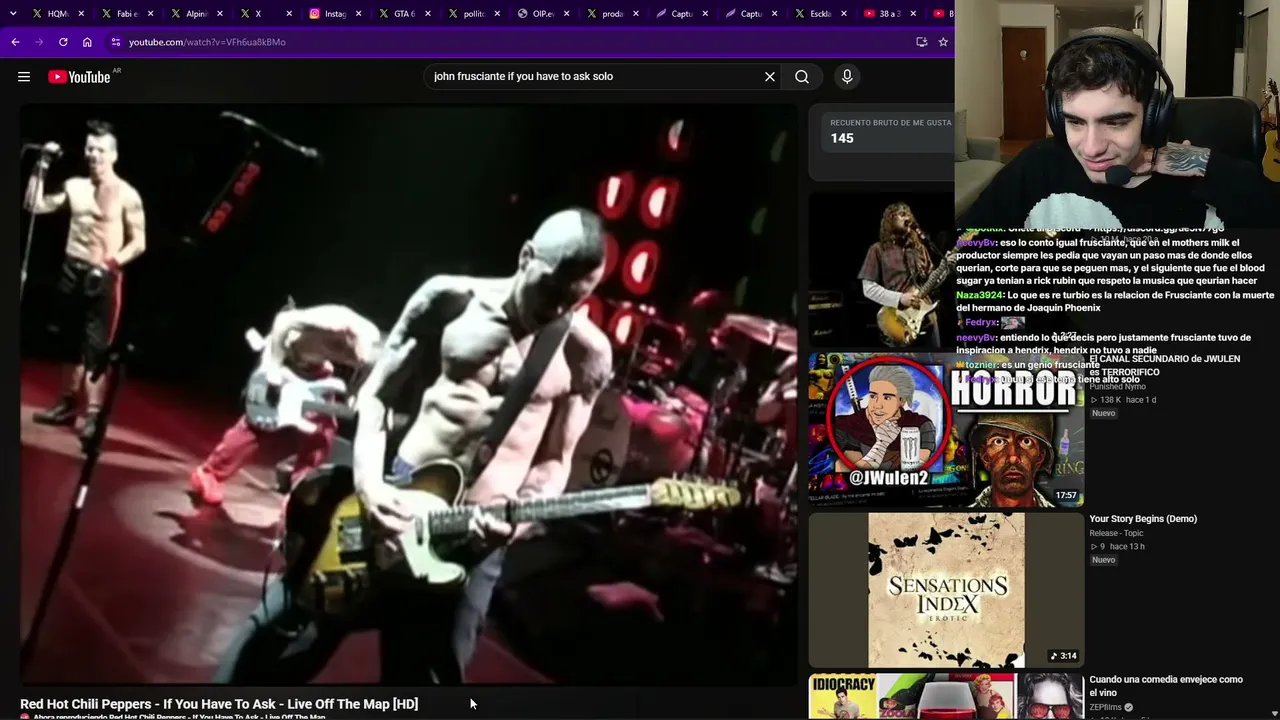Switch to the Esckla tab
1280x720 pixels.
(820, 14)
